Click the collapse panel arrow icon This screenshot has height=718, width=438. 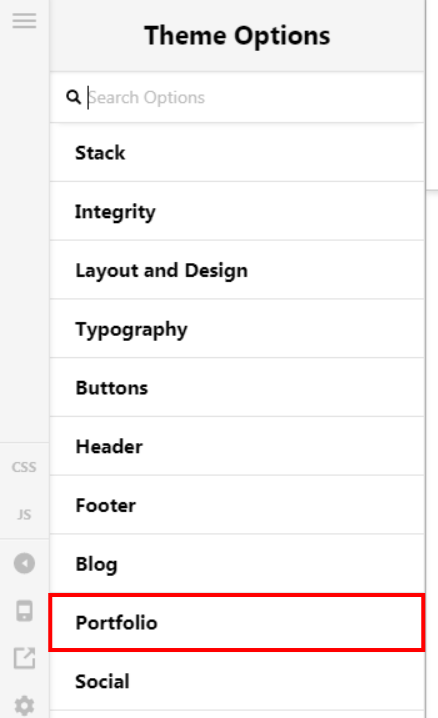coord(24,563)
